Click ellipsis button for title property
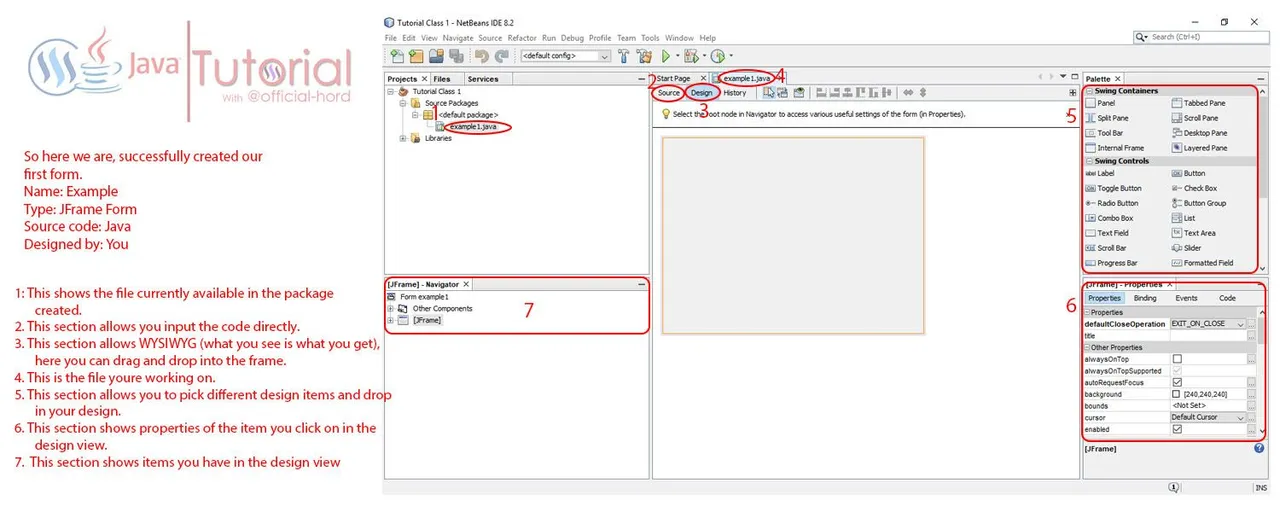The width and height of the screenshot is (1280, 512). tap(1251, 336)
